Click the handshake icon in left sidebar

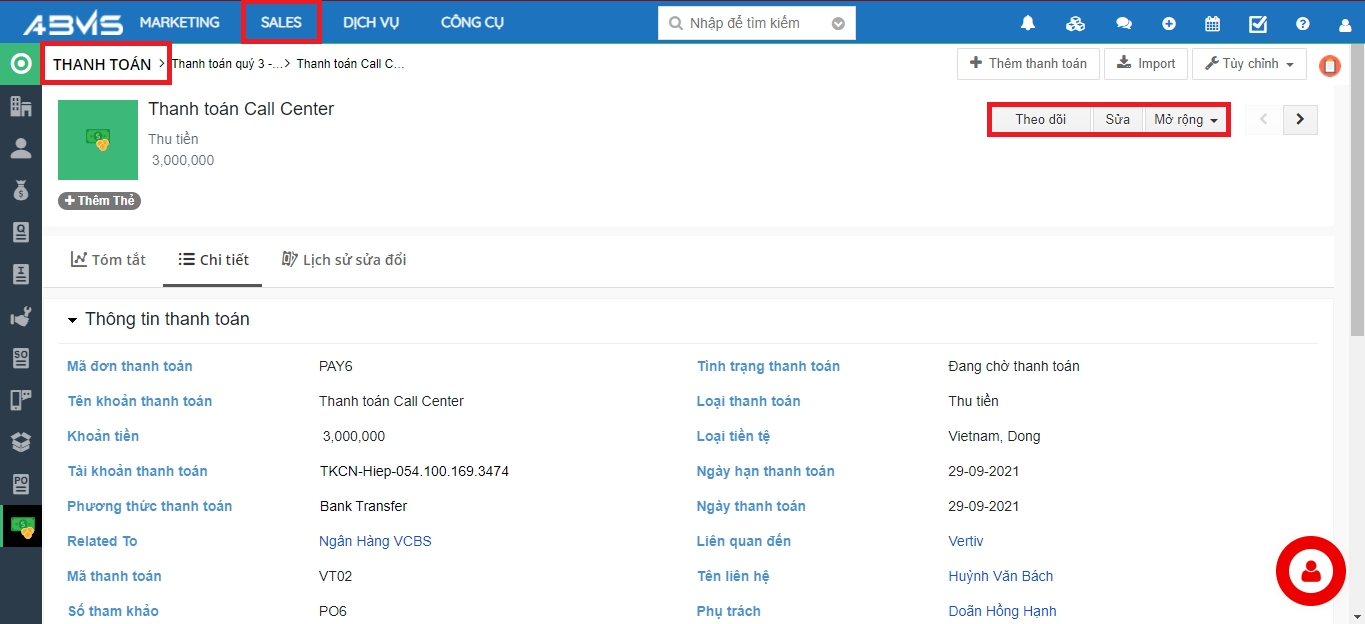tap(20, 317)
